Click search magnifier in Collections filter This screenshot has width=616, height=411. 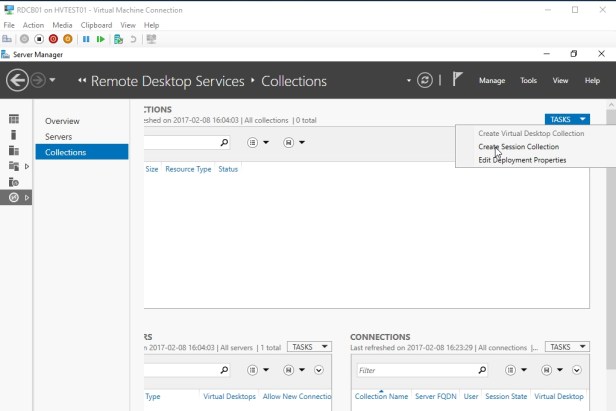224,143
